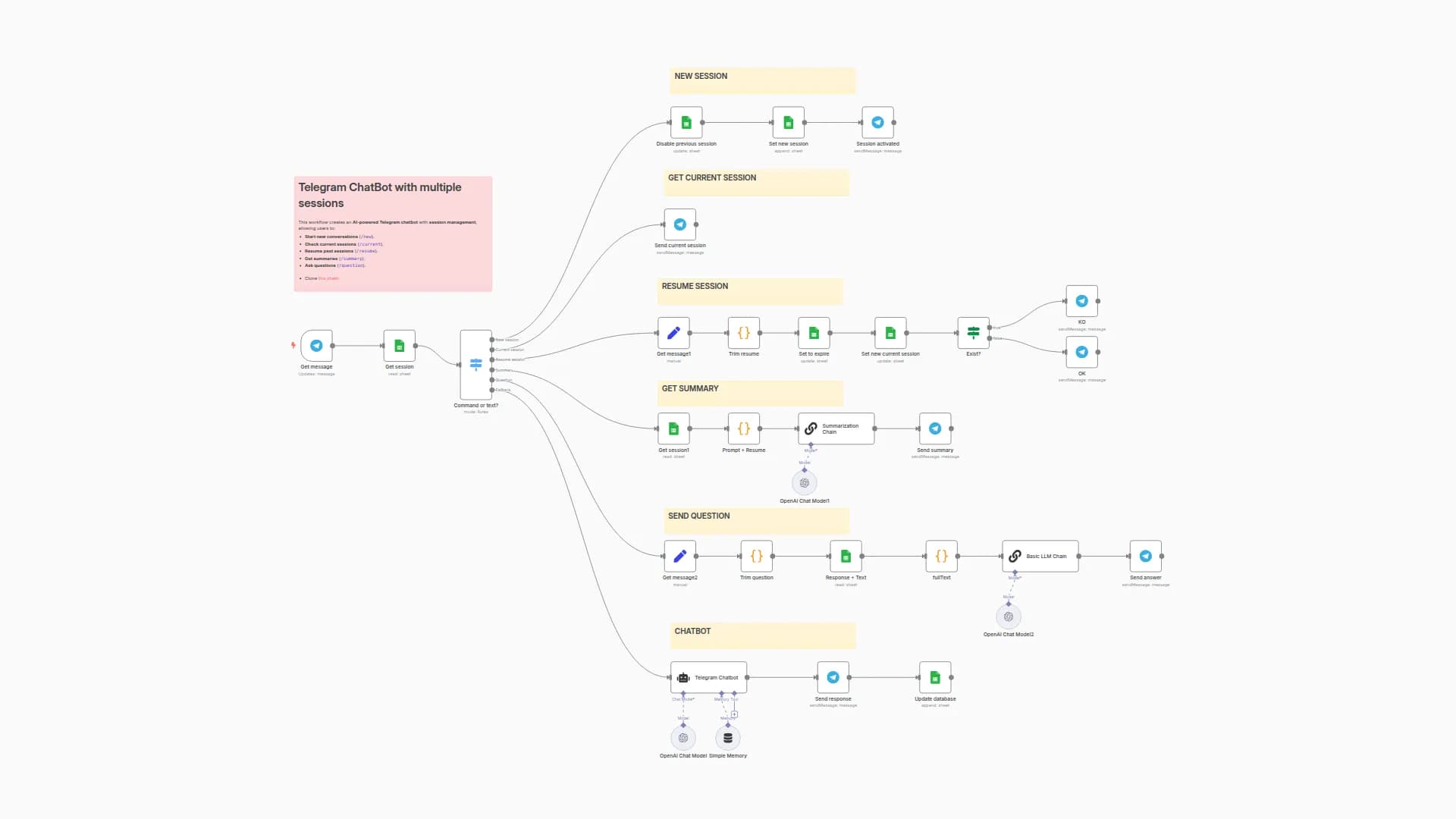Viewport: 1456px width, 819px height.
Task: Add a tool via the plus button
Action: point(734,714)
